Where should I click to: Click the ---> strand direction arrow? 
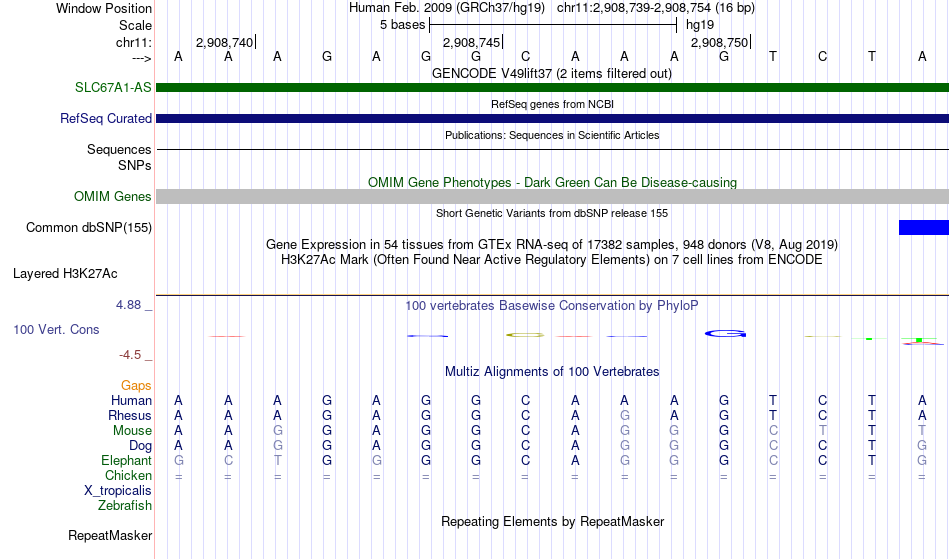click(x=142, y=58)
